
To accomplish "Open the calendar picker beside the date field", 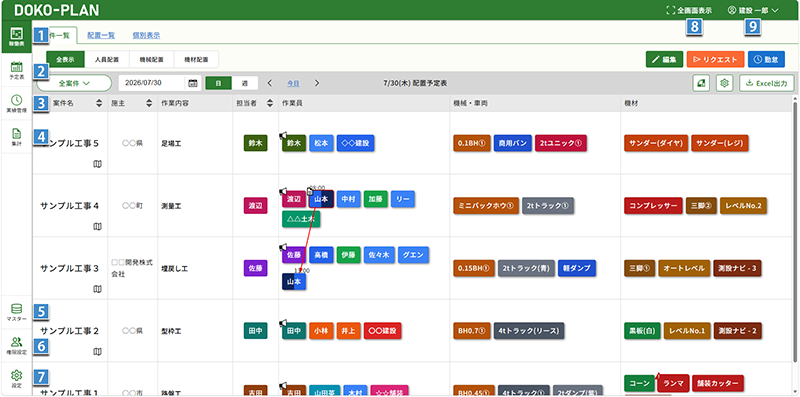I will click(192, 83).
